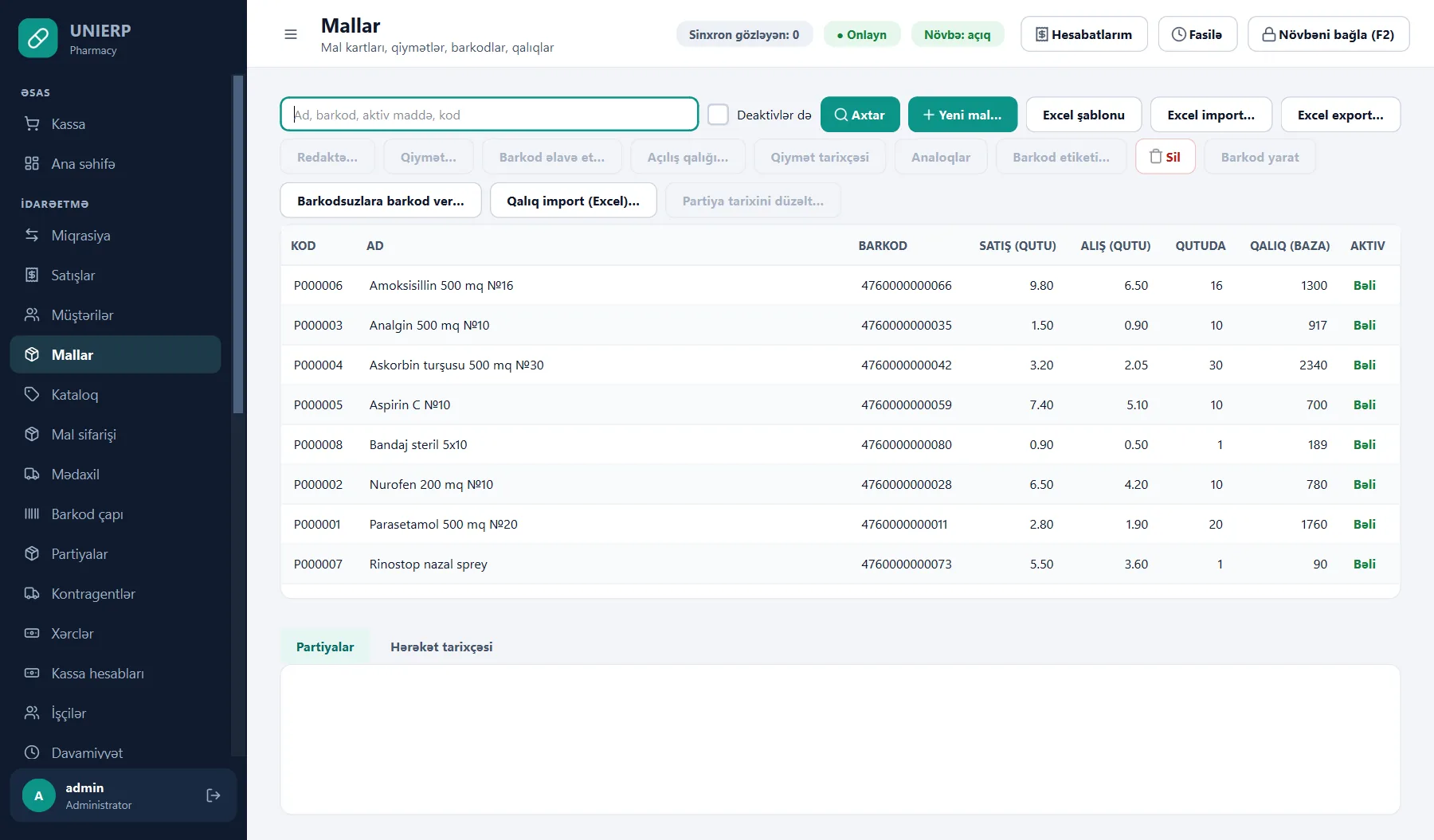Click the logout icon next to admin
The image size is (1434, 840).
[214, 795]
